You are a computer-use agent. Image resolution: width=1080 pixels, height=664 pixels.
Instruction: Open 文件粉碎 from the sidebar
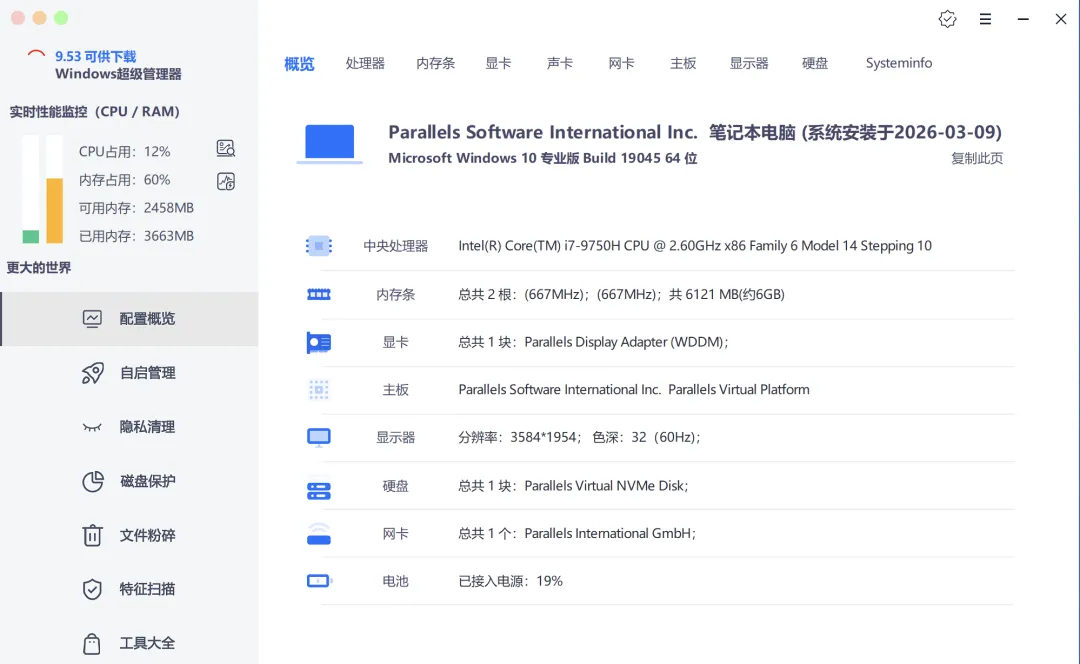(129, 535)
